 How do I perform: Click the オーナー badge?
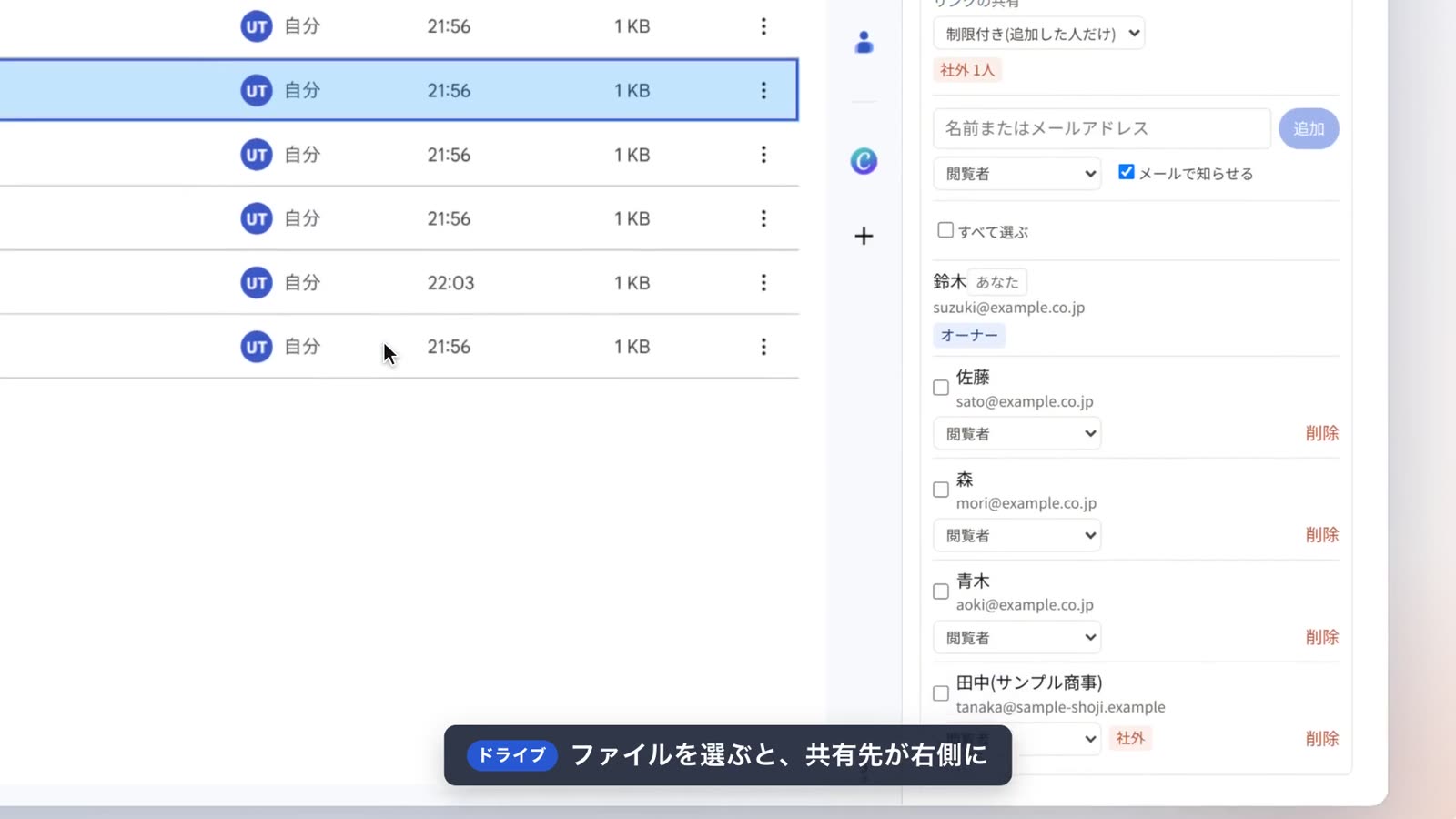[969, 336]
